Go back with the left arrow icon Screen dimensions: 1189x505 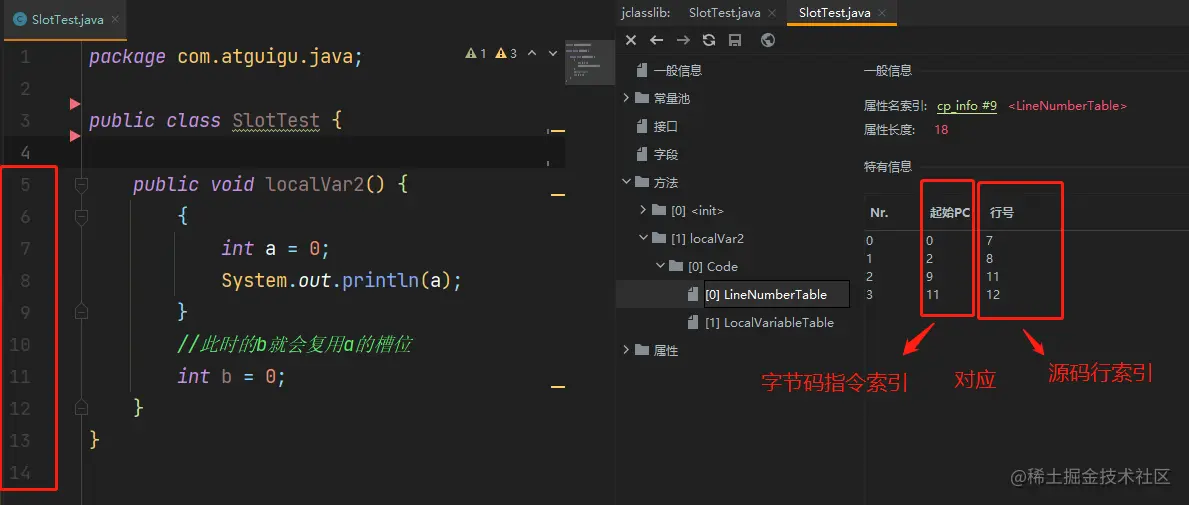pos(657,40)
